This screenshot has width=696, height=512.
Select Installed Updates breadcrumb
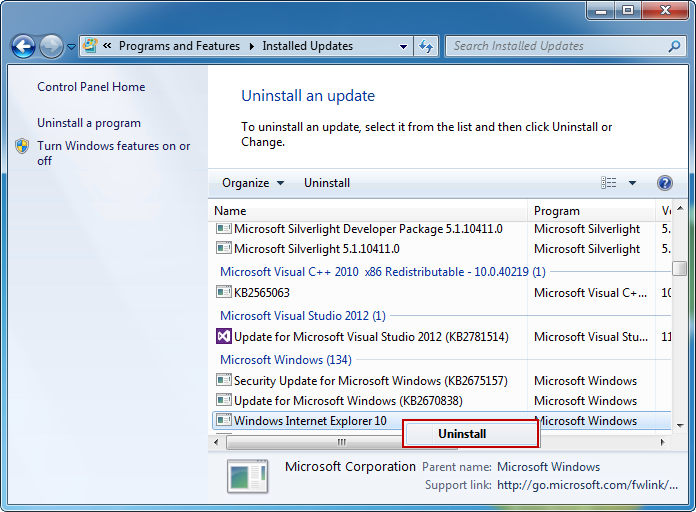(x=308, y=46)
